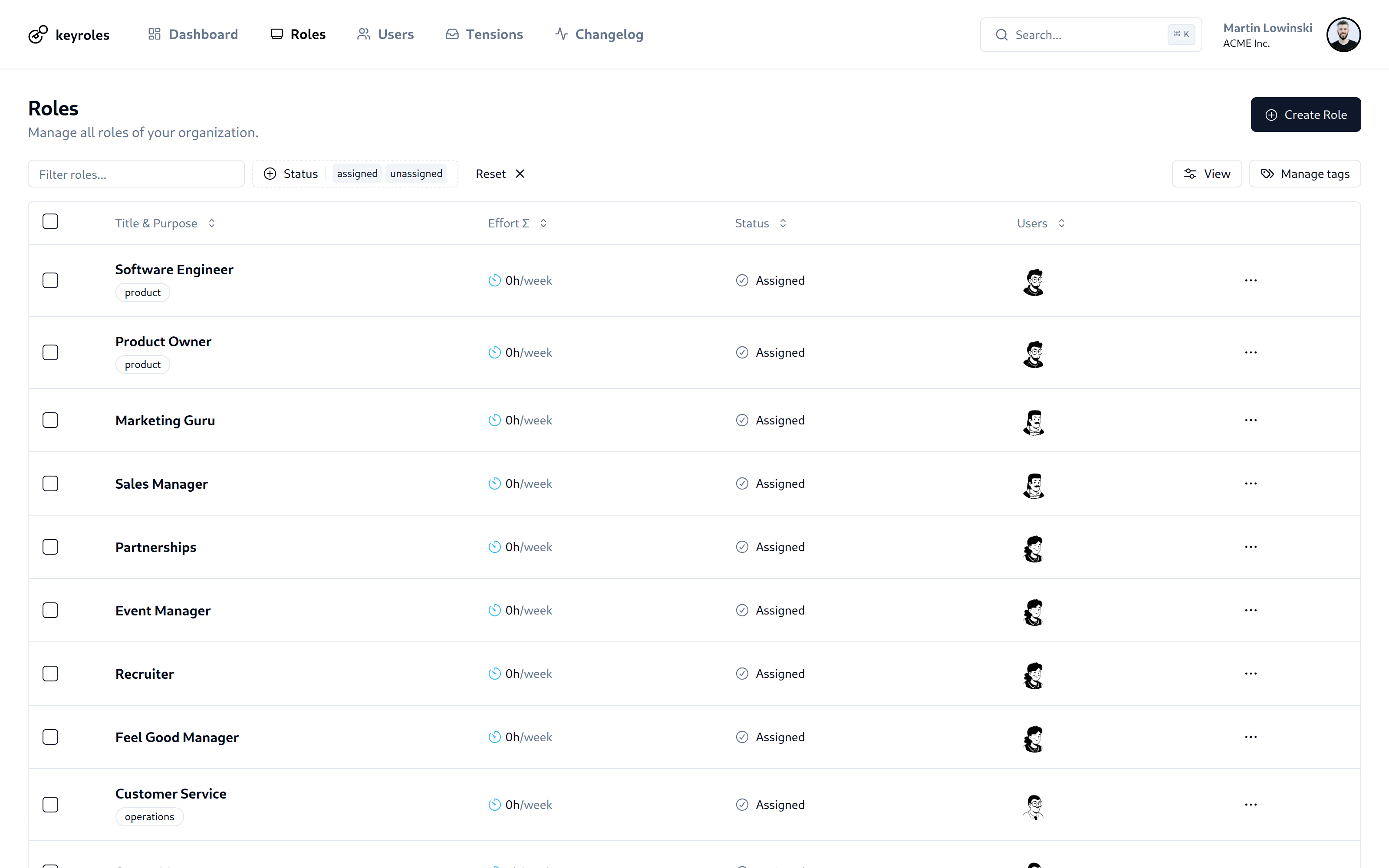This screenshot has height=868, width=1389.
Task: Toggle the select-all checkbox in header
Action: 50,222
